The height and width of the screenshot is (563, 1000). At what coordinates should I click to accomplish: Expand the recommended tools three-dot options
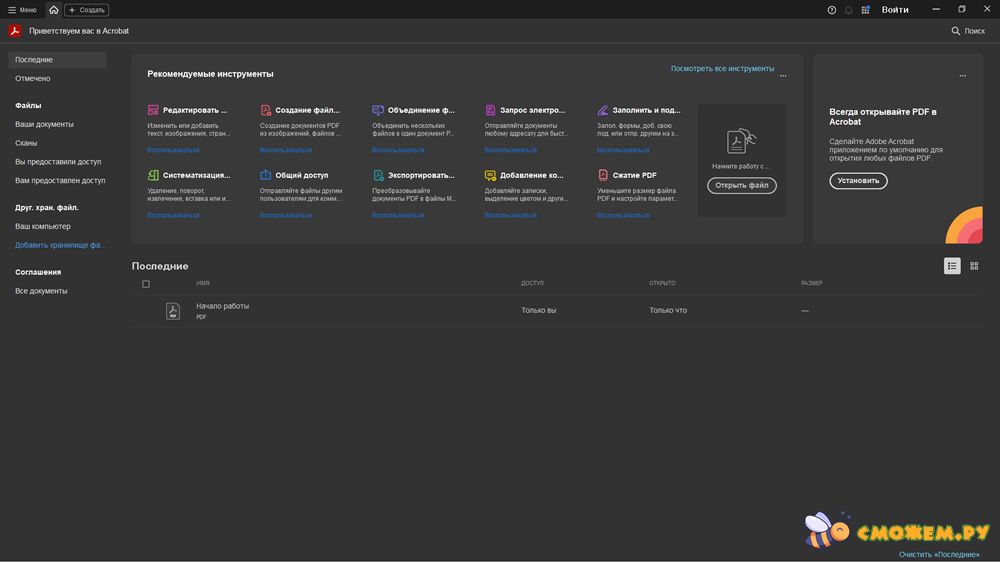coord(783,75)
